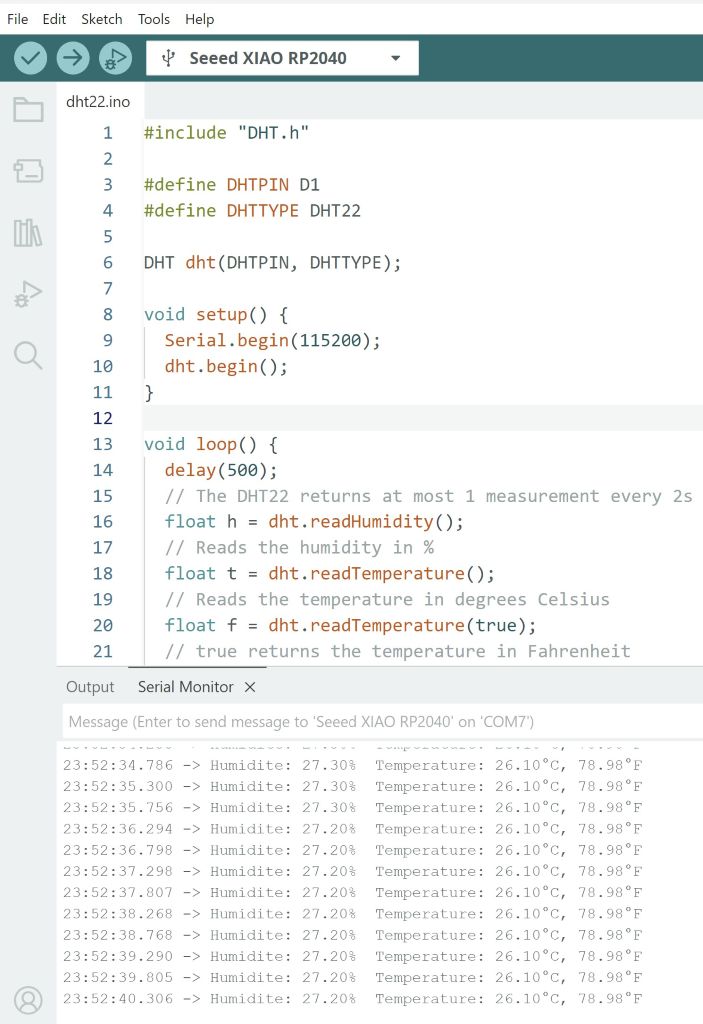Switch to the Output tab
The width and height of the screenshot is (703, 1024).
(x=90, y=687)
